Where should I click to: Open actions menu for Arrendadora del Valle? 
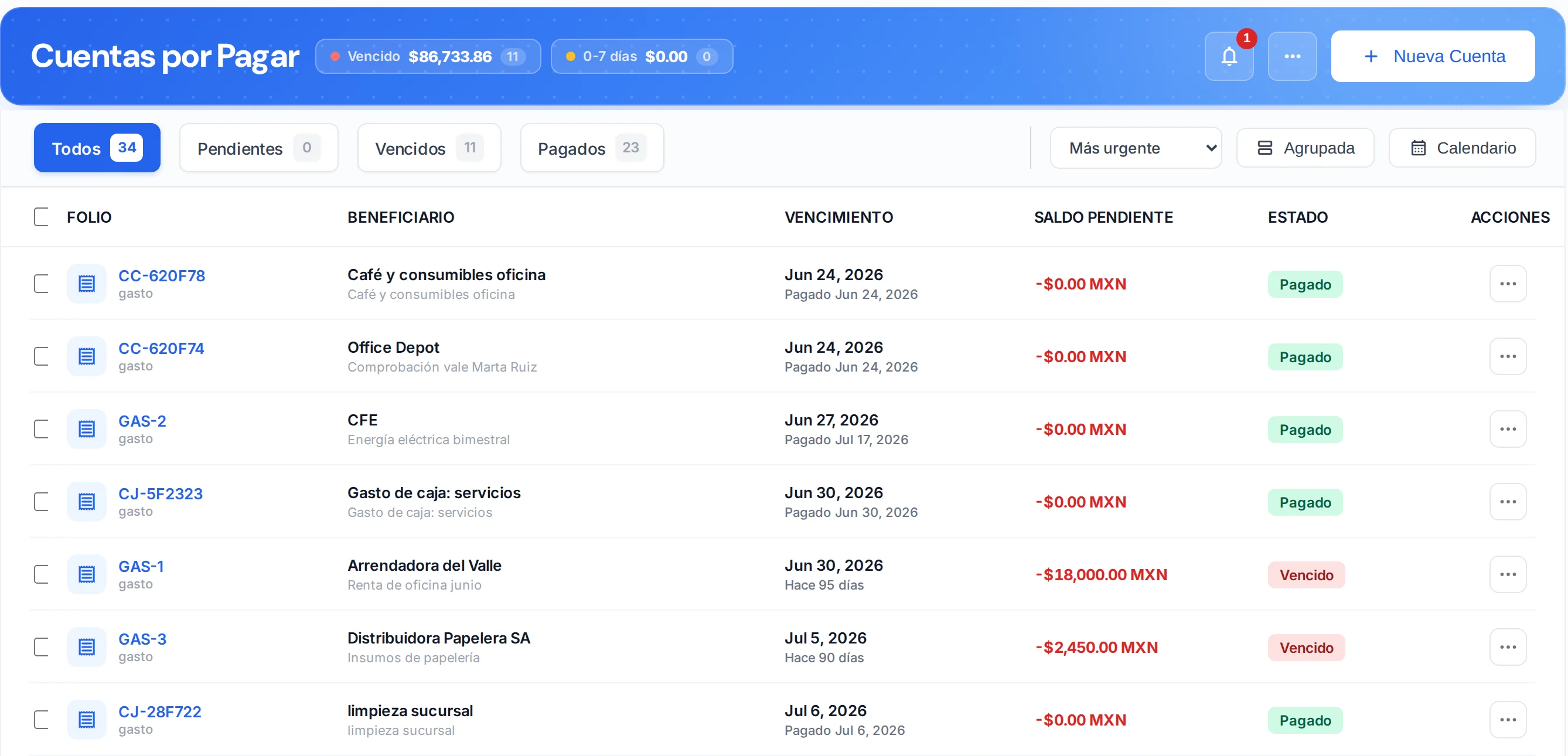click(x=1507, y=574)
